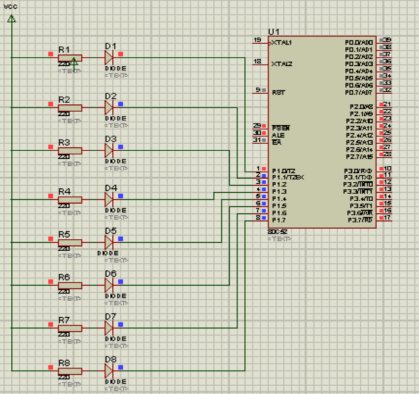Image resolution: width=419 pixels, height=394 pixels.
Task: Select pin P1.7 numbered 8
Action: coord(261,219)
